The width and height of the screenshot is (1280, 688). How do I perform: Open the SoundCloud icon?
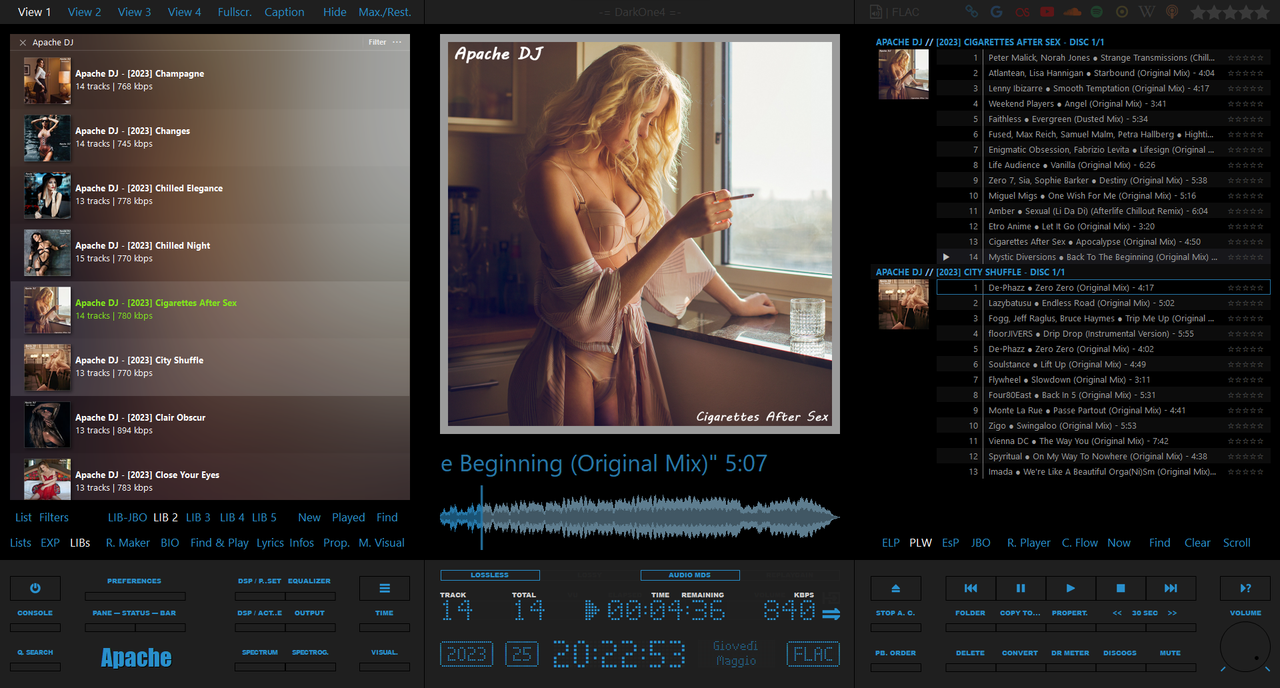click(1072, 12)
